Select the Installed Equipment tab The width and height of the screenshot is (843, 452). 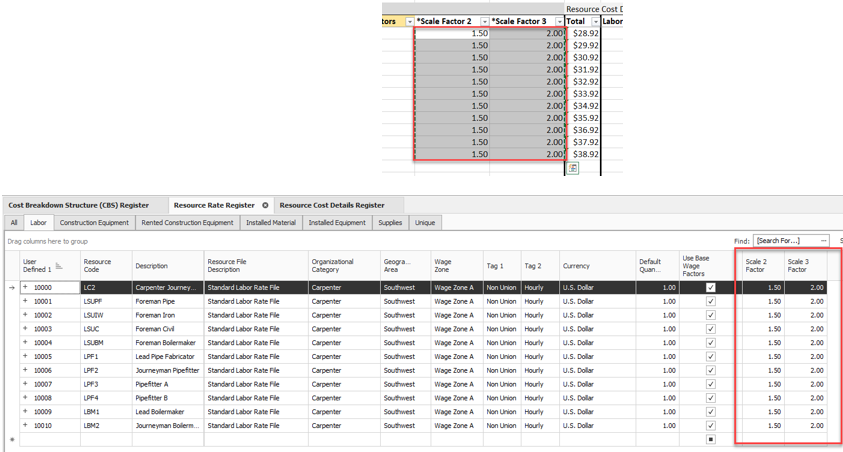coord(337,223)
